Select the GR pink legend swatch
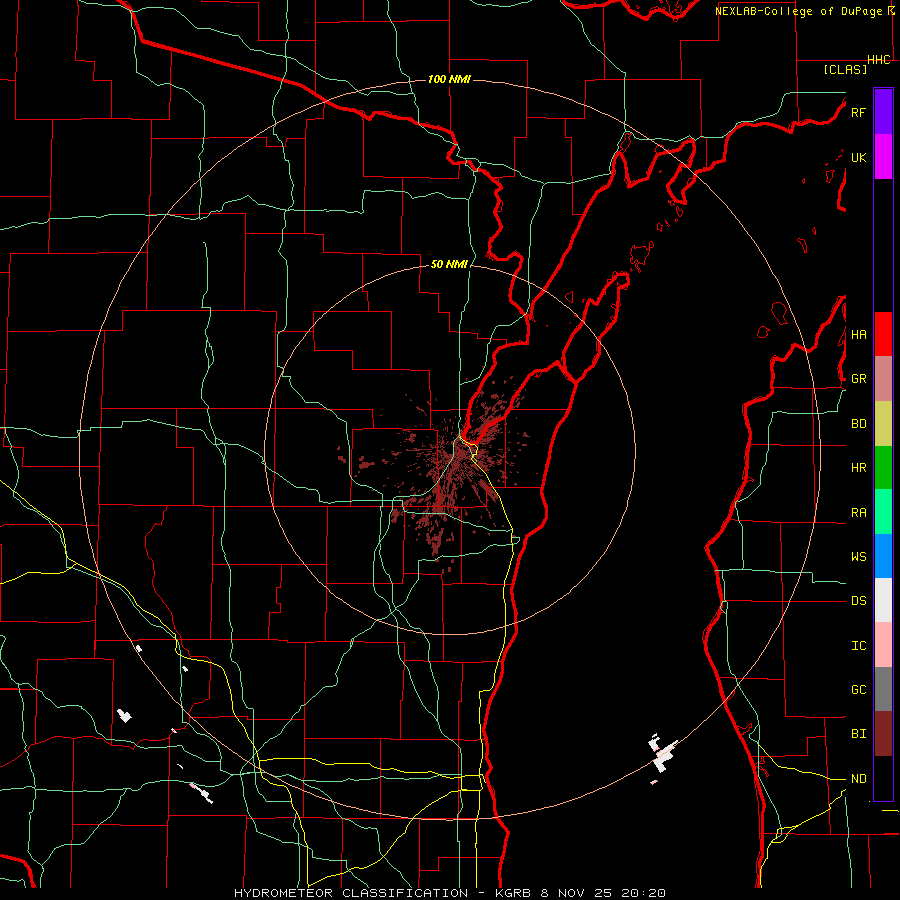900x900 pixels. tap(883, 379)
